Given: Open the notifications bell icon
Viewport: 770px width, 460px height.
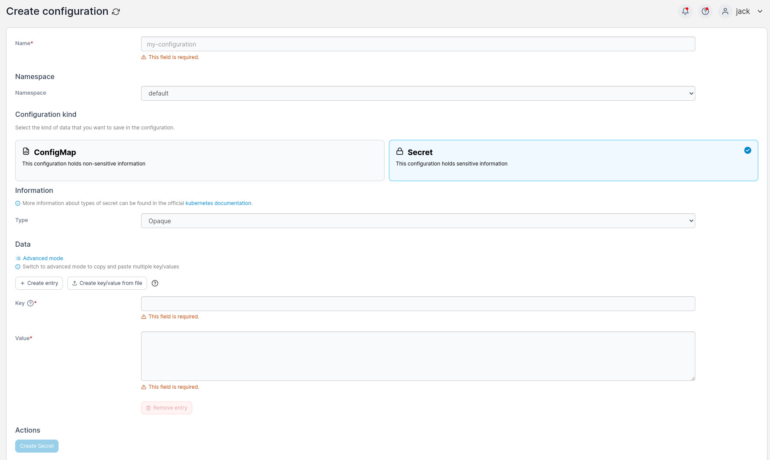Looking at the screenshot, I should tap(685, 11).
